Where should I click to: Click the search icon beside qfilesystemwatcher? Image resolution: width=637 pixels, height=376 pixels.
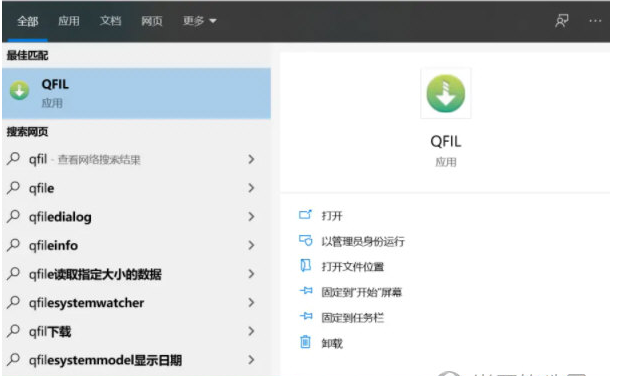pyautogui.click(x=13, y=302)
